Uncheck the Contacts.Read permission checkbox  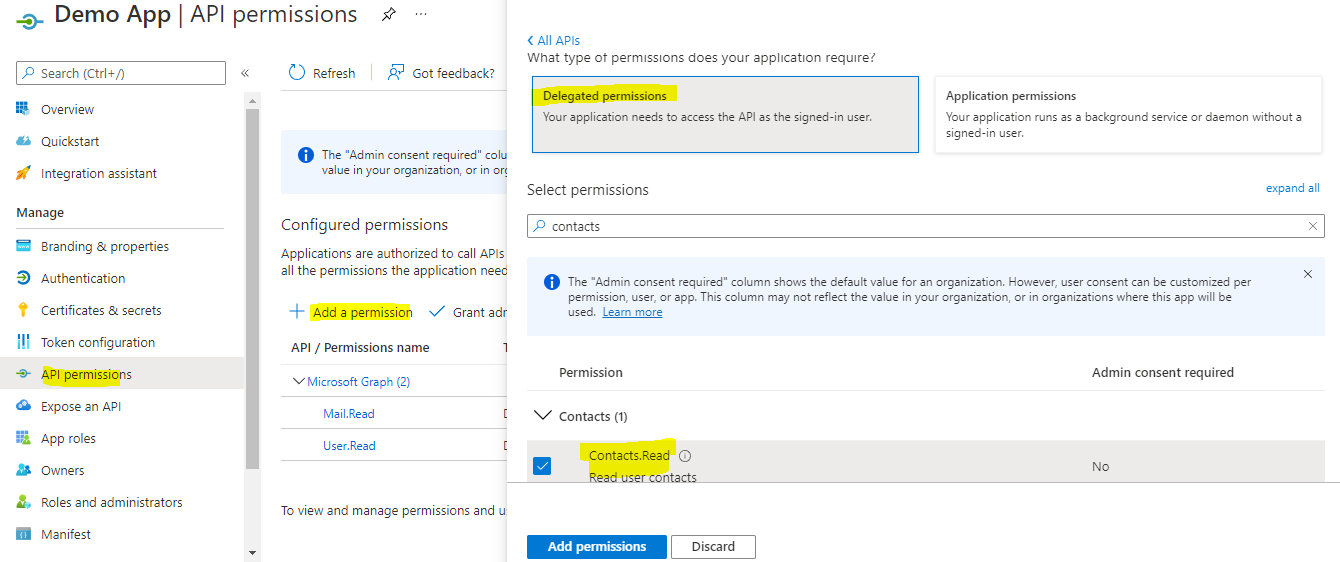(542, 466)
